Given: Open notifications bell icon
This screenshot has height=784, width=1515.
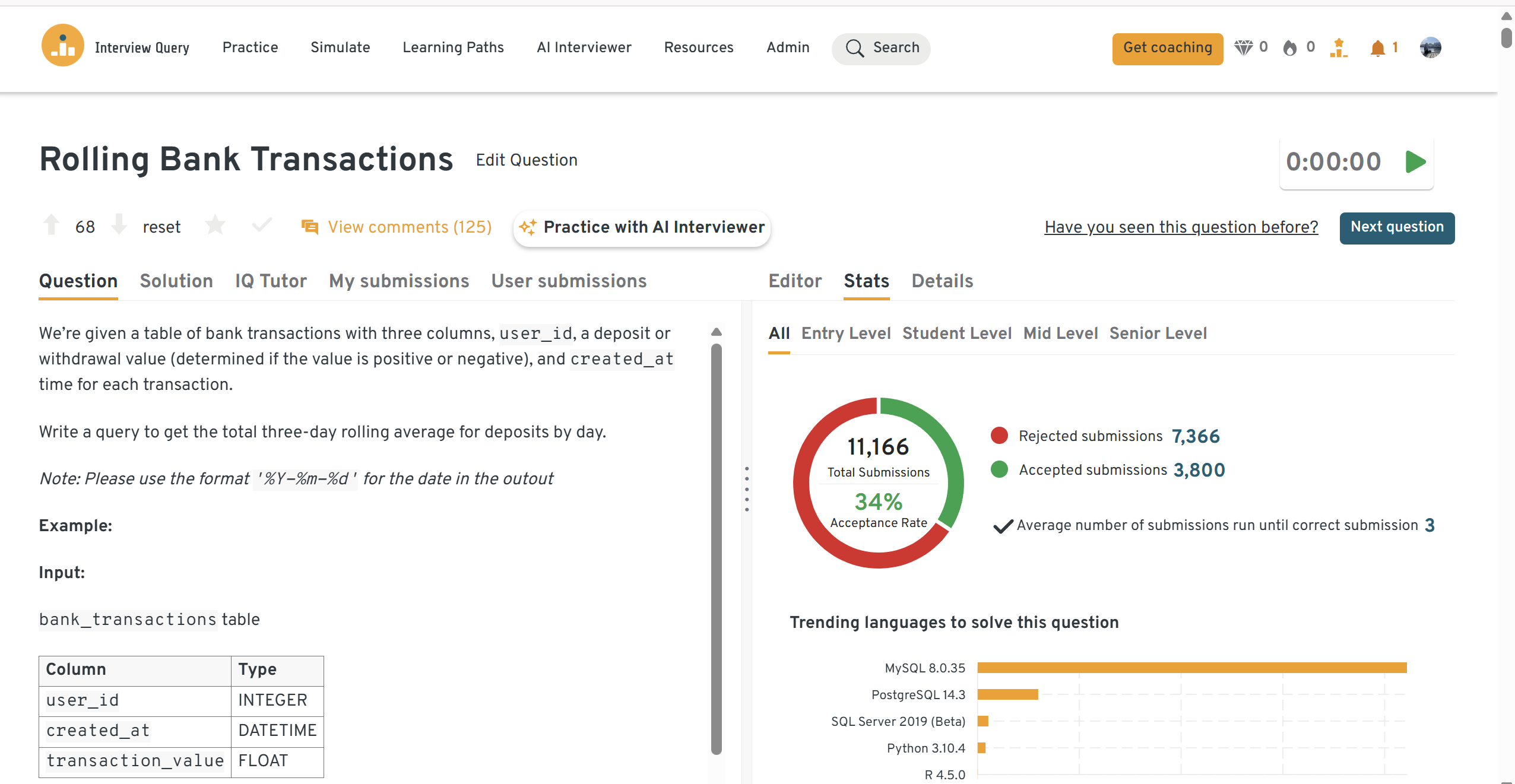Looking at the screenshot, I should [1378, 47].
